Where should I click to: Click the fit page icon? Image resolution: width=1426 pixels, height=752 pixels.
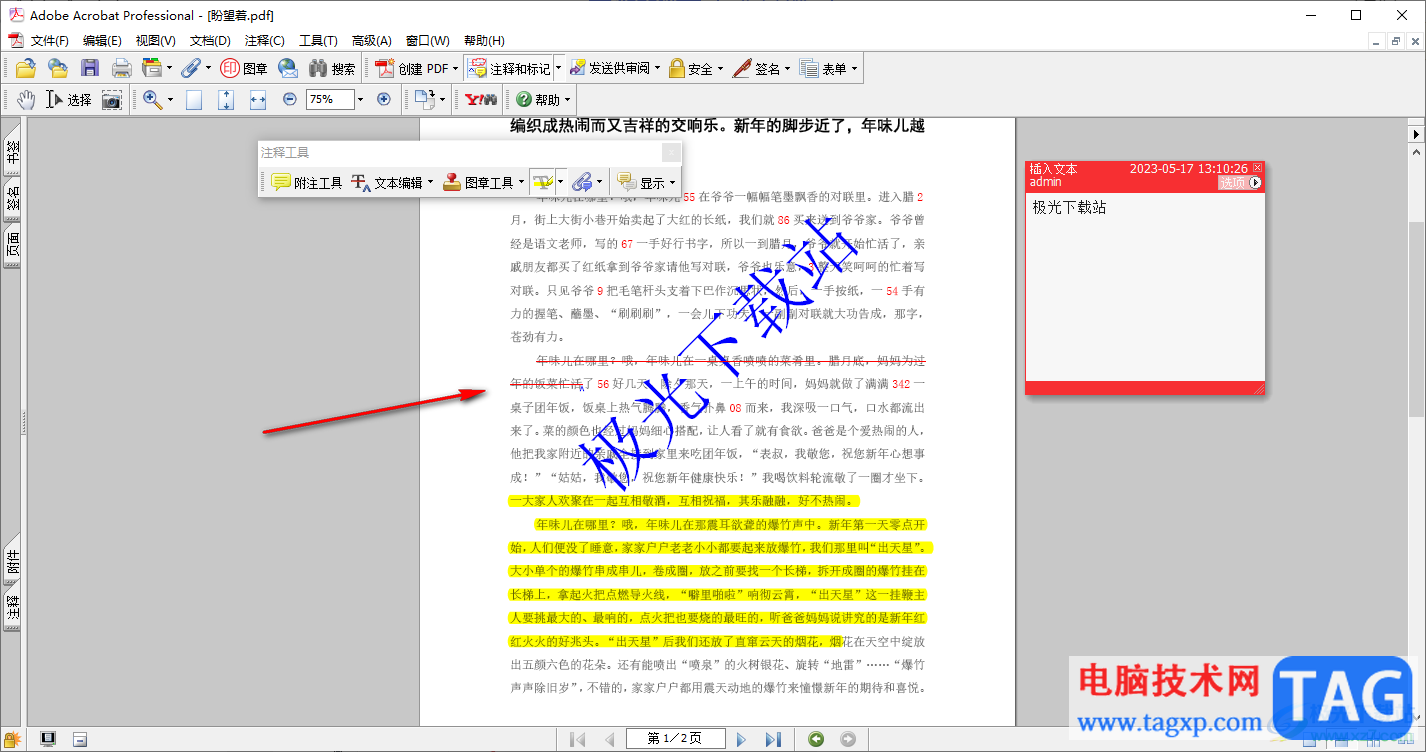click(x=226, y=99)
